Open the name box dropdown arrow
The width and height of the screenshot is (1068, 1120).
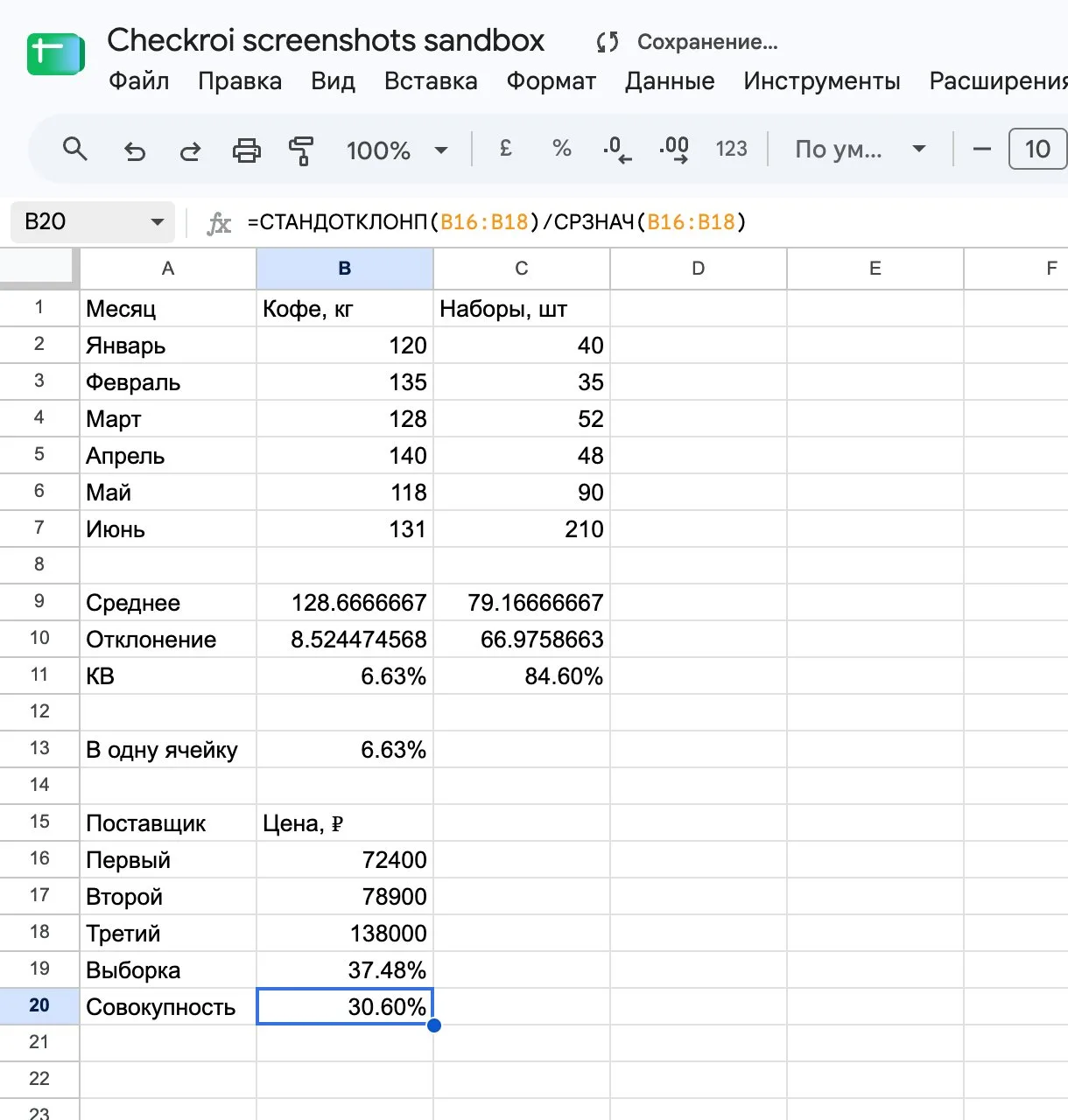(158, 222)
